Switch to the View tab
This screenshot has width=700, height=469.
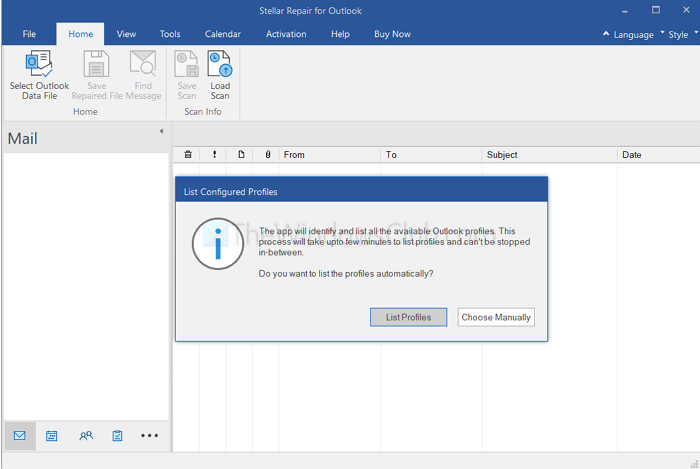tap(126, 34)
